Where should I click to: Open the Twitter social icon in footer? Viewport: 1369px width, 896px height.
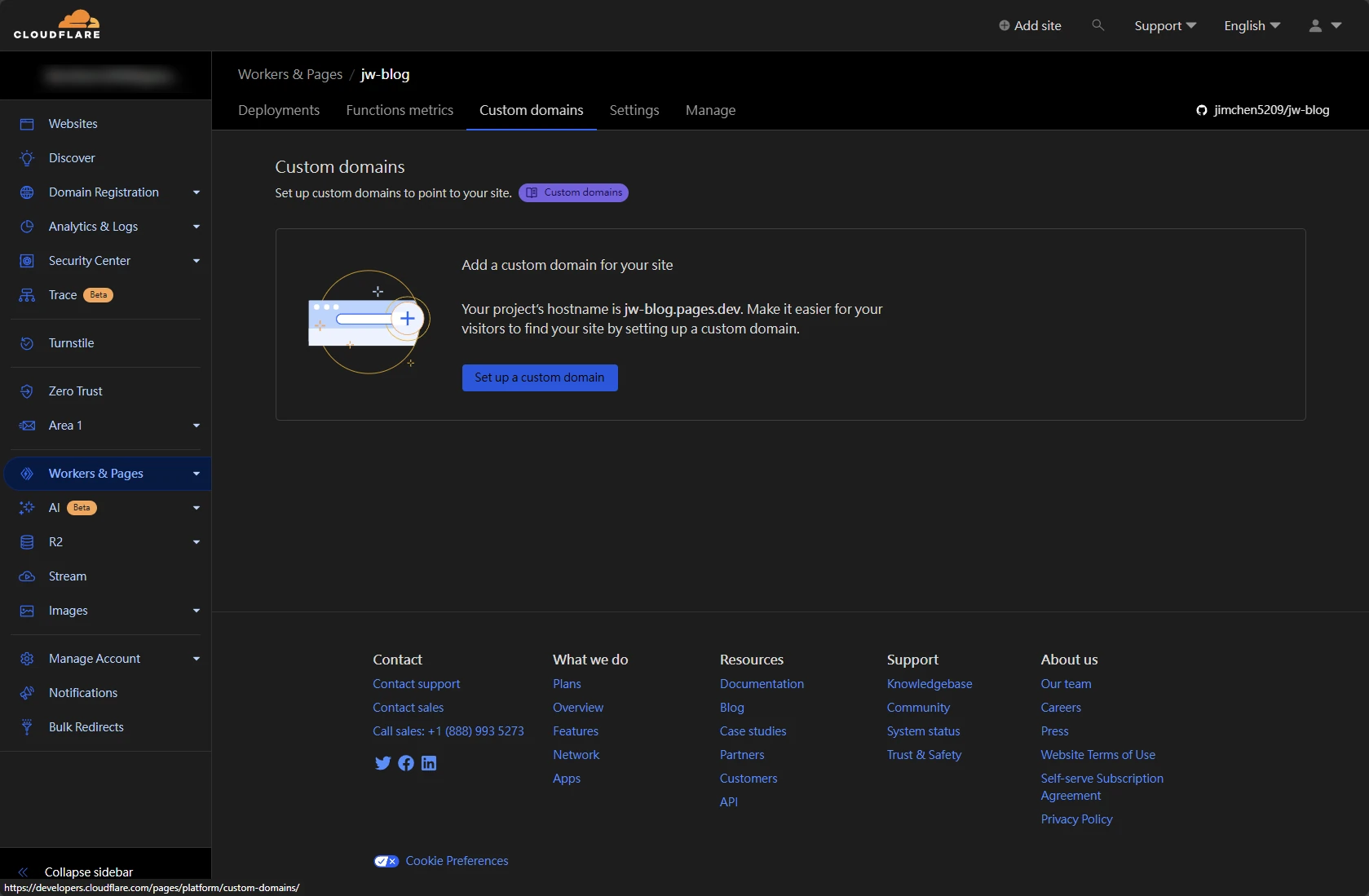[382, 763]
